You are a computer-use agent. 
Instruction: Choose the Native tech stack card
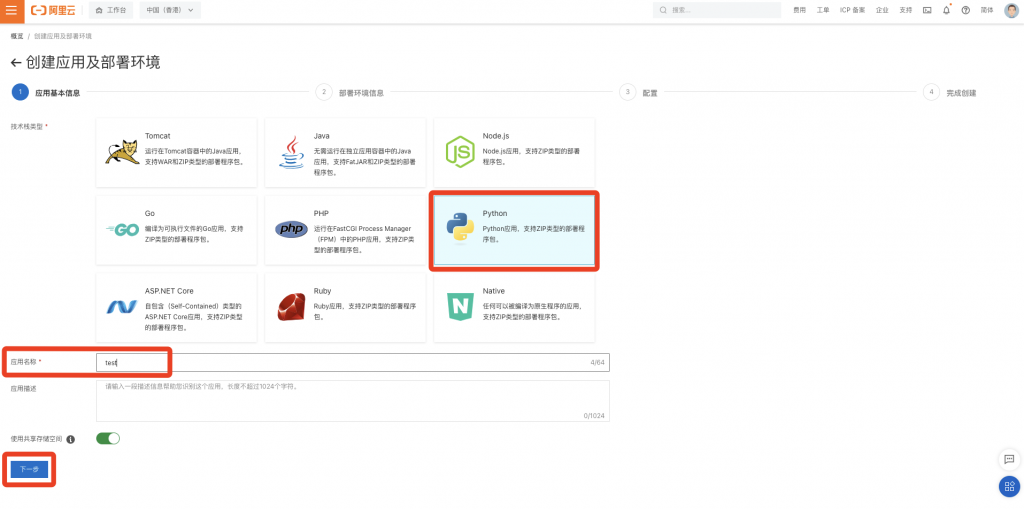(514, 307)
